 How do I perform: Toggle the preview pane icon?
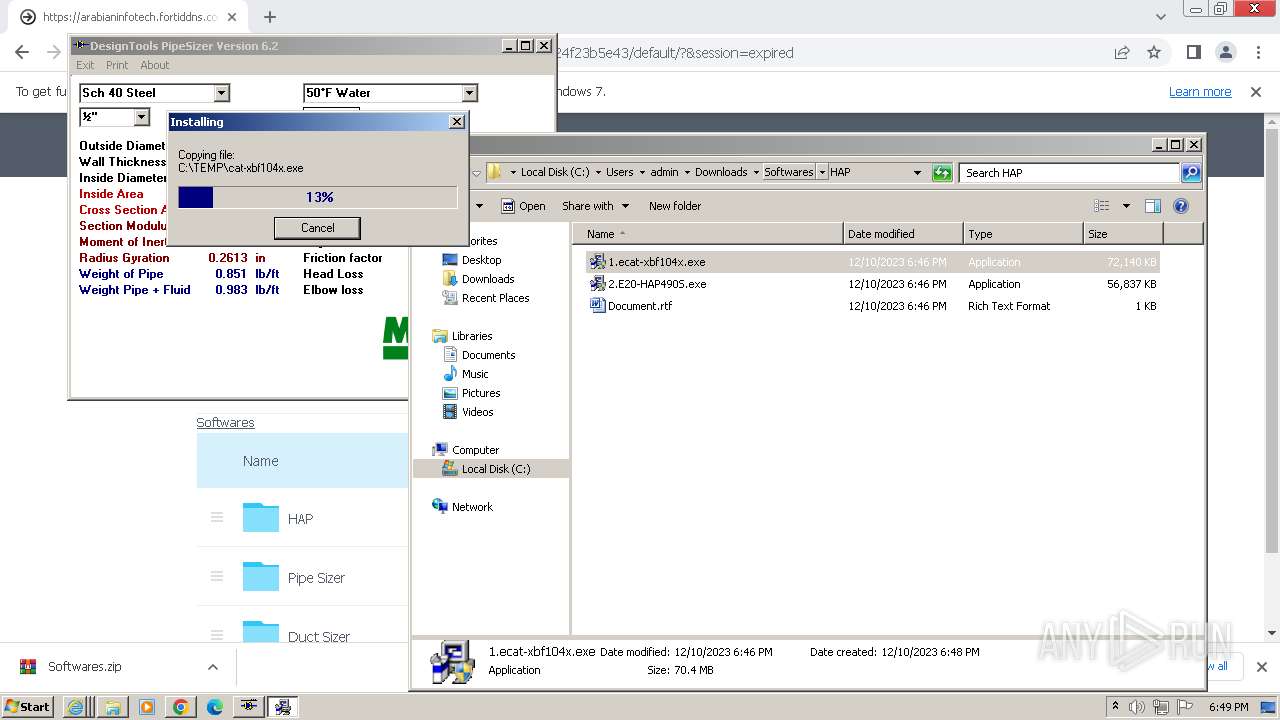tap(1153, 206)
